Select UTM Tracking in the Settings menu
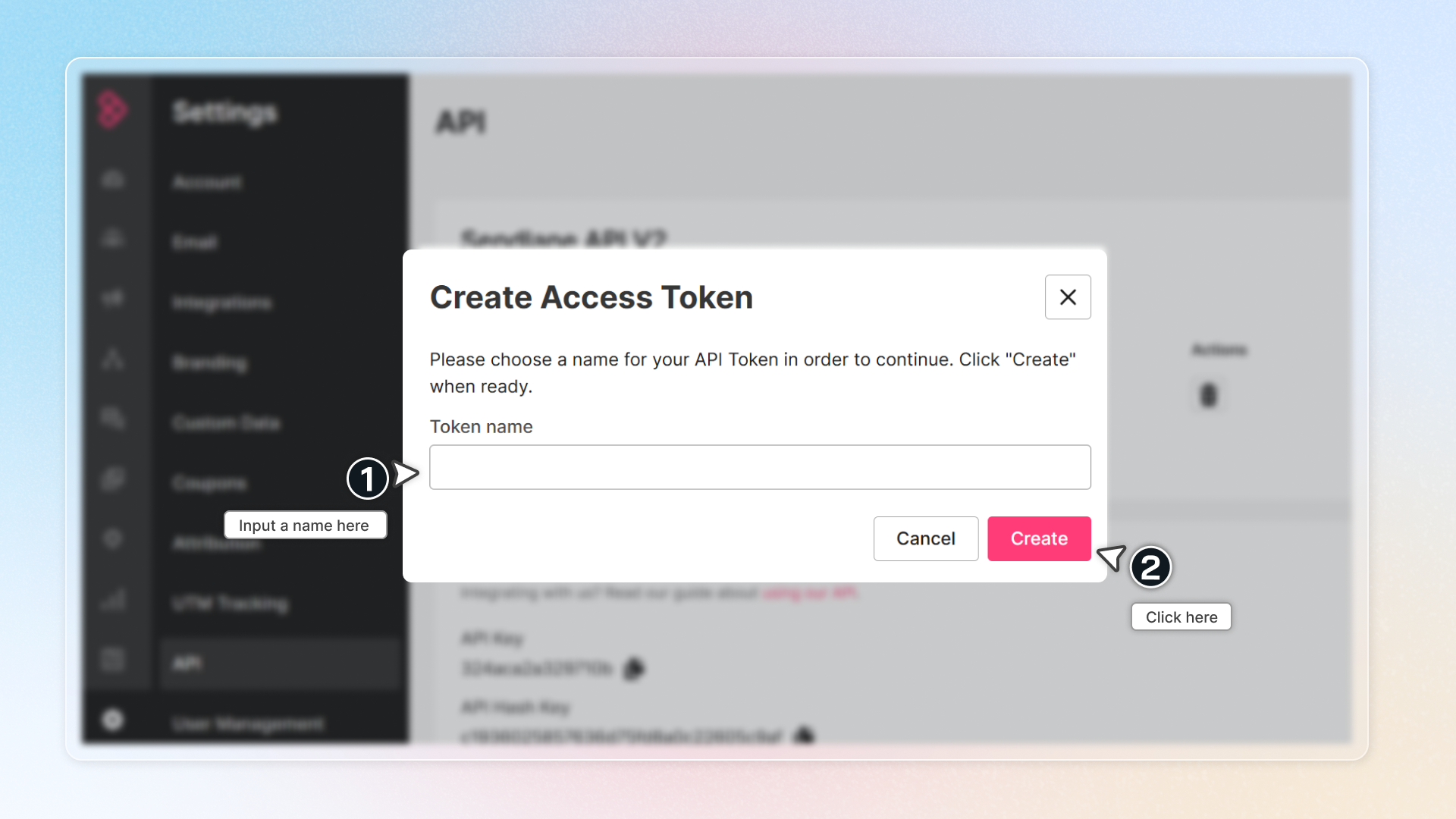Screen dimensions: 1456x819 (x=231, y=604)
